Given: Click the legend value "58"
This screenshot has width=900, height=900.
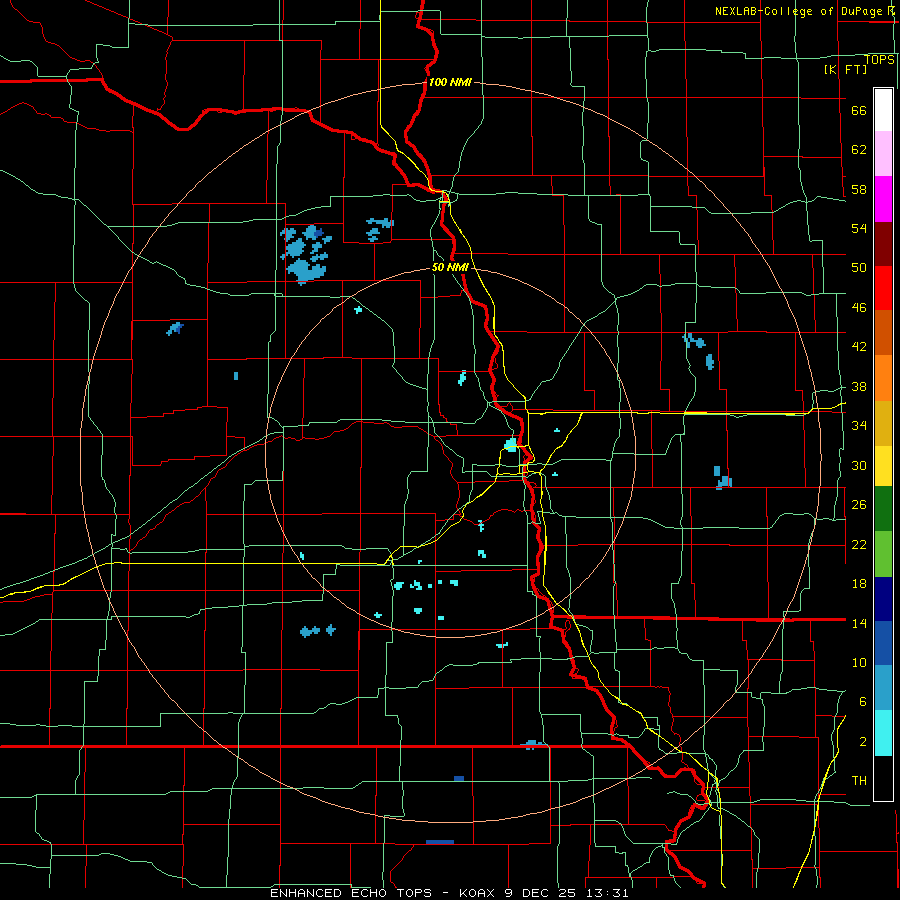Looking at the screenshot, I should point(859,189).
